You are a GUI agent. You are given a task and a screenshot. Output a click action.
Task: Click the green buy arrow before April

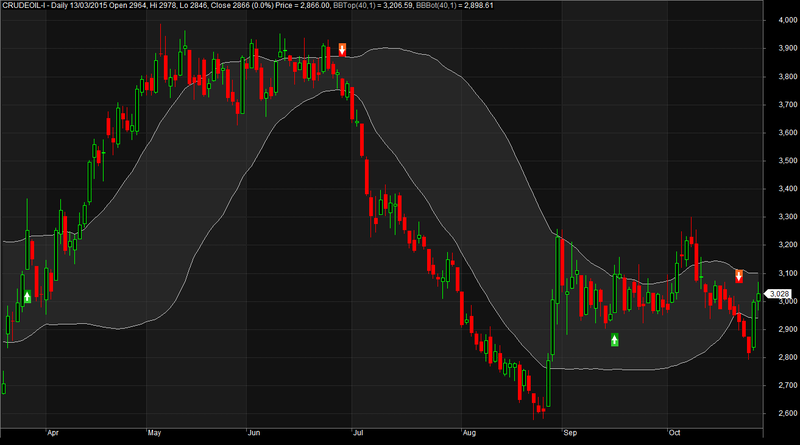click(x=28, y=296)
